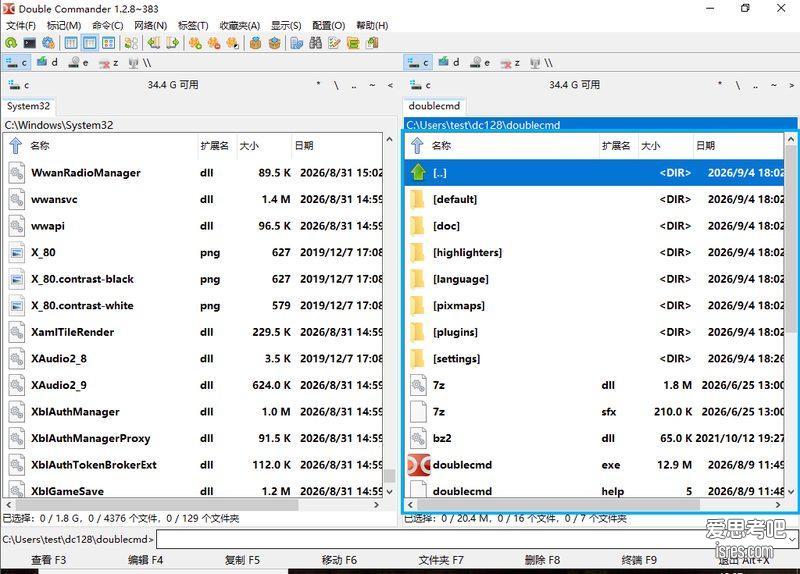
Task: Go back in history with the left arrow icon
Action: pyautogui.click(x=154, y=43)
